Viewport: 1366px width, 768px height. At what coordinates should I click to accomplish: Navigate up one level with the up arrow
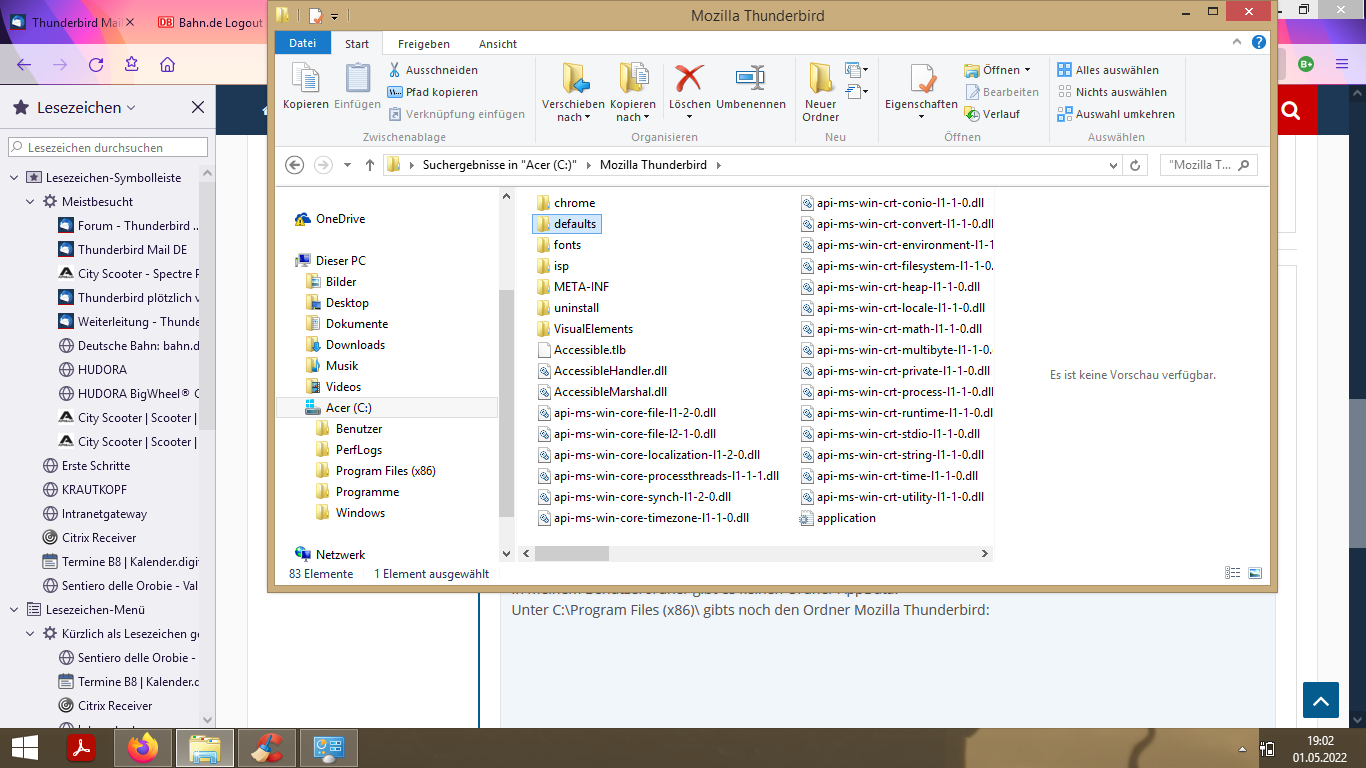coord(370,165)
